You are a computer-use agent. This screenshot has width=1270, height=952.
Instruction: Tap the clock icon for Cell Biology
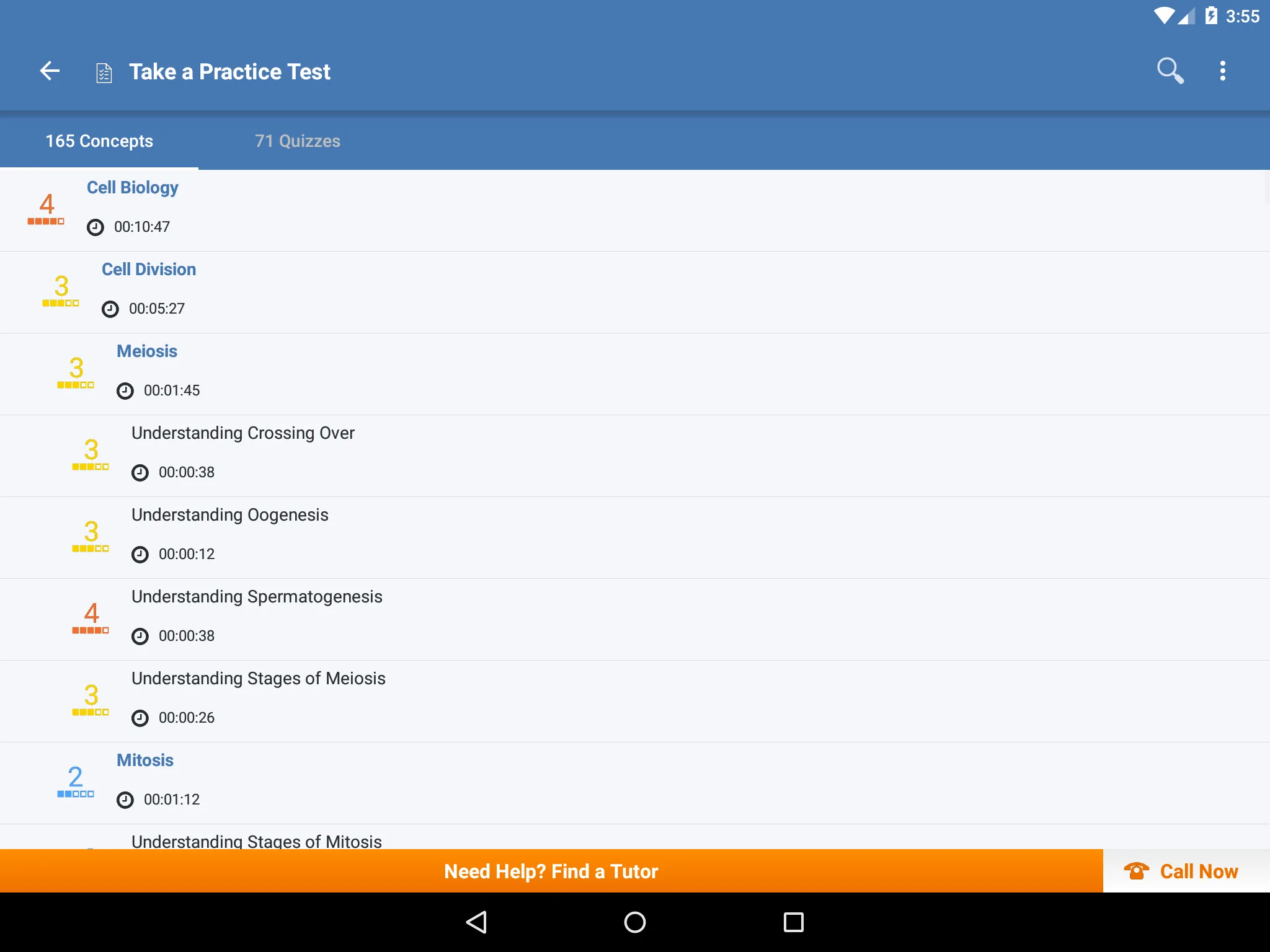(95, 227)
